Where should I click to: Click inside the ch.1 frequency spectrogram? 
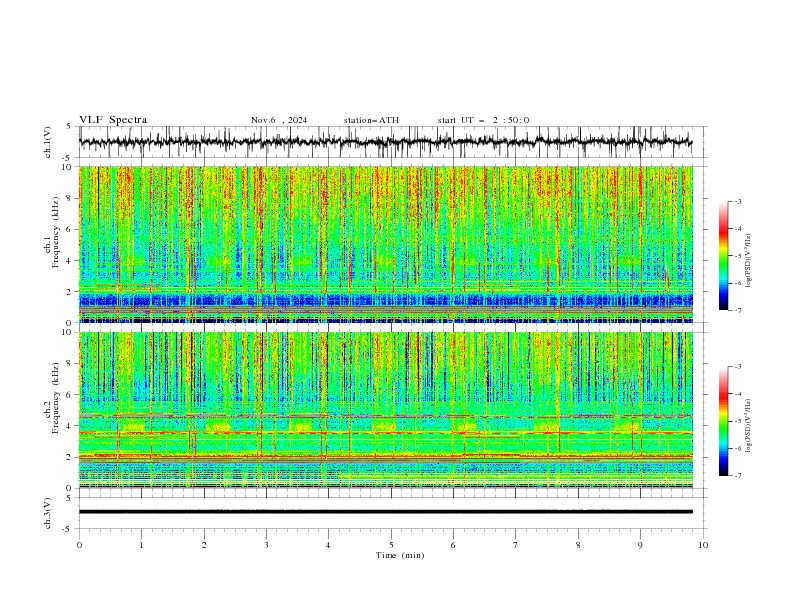(386, 244)
